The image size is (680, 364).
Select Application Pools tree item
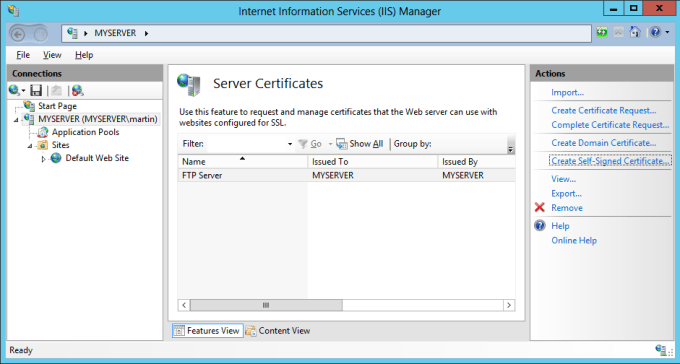click(85, 132)
